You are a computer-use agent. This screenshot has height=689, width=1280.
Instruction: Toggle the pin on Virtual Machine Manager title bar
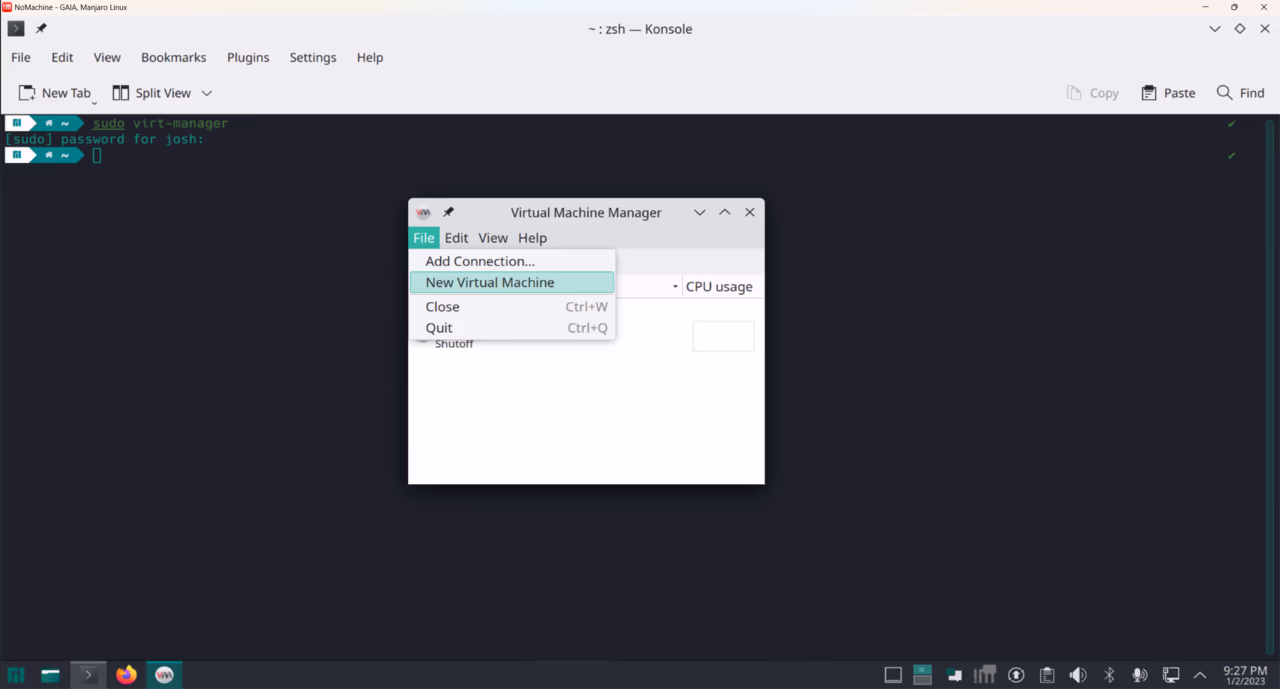click(447, 212)
